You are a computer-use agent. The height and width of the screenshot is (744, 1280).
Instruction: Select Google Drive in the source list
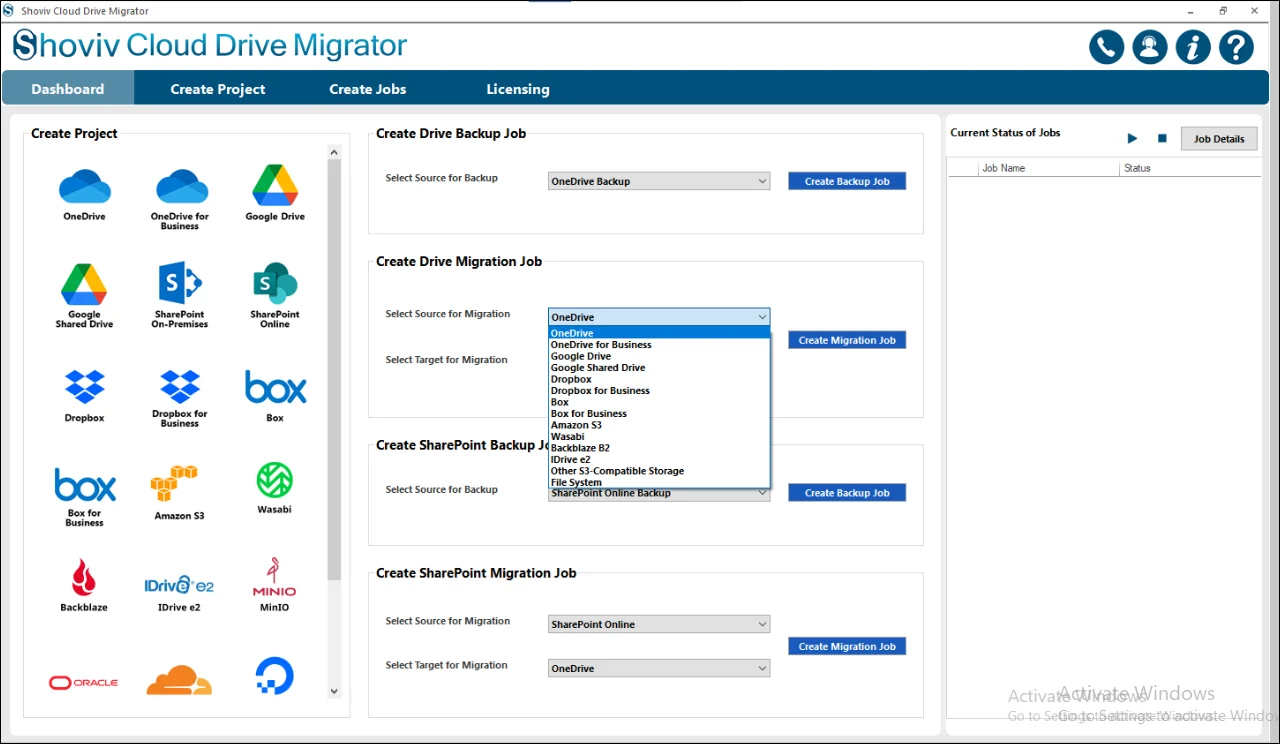tap(659, 356)
